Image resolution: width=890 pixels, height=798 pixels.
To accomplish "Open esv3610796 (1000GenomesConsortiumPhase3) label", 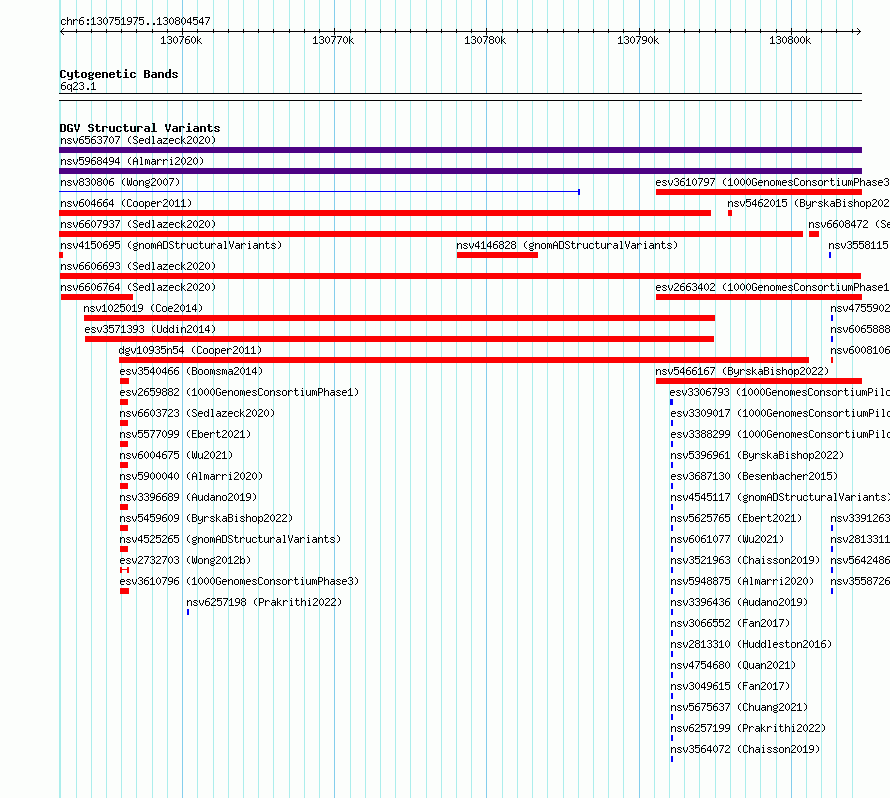I will coord(239,581).
